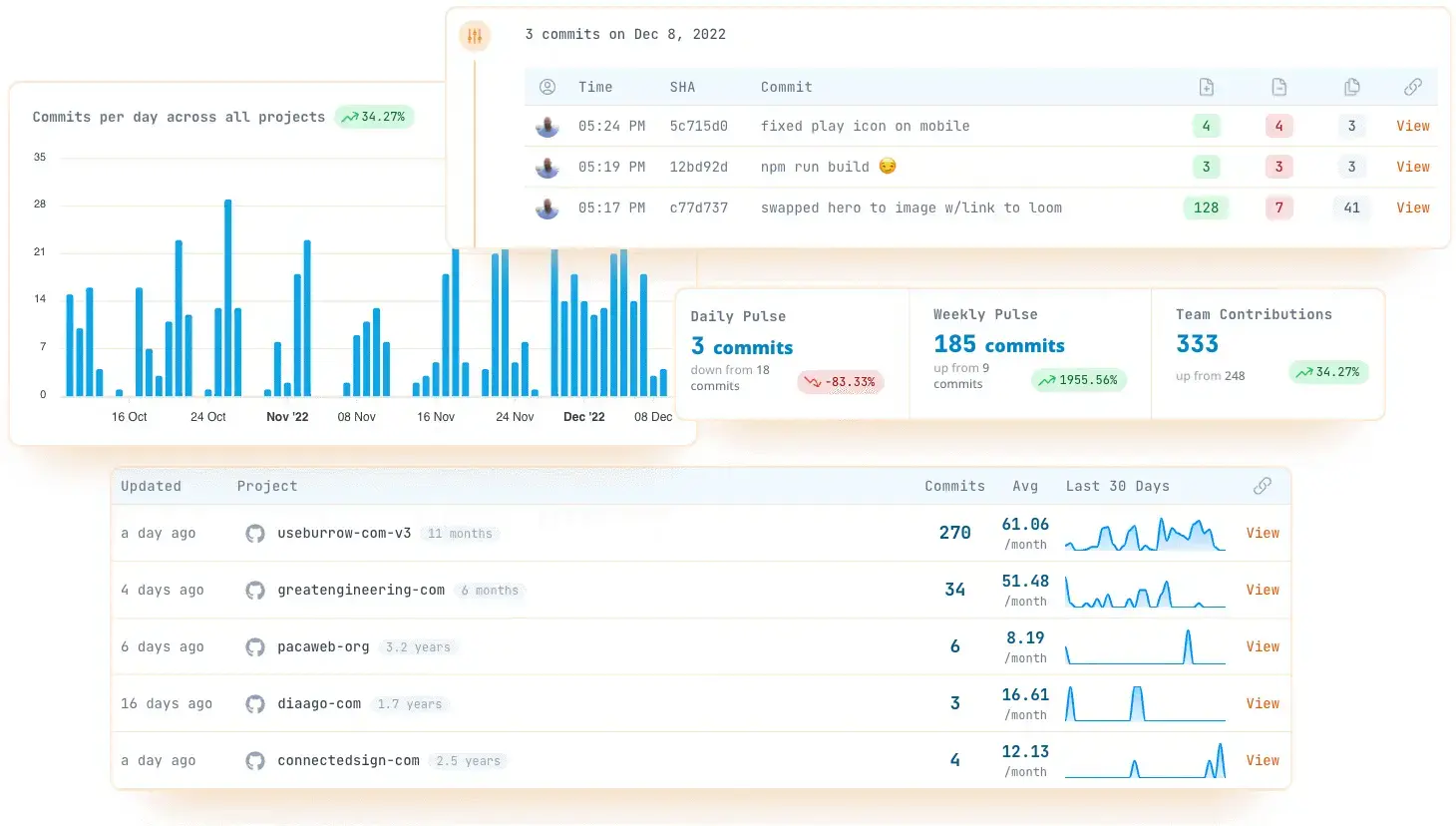Sort projects by Avg column

tap(1025, 486)
